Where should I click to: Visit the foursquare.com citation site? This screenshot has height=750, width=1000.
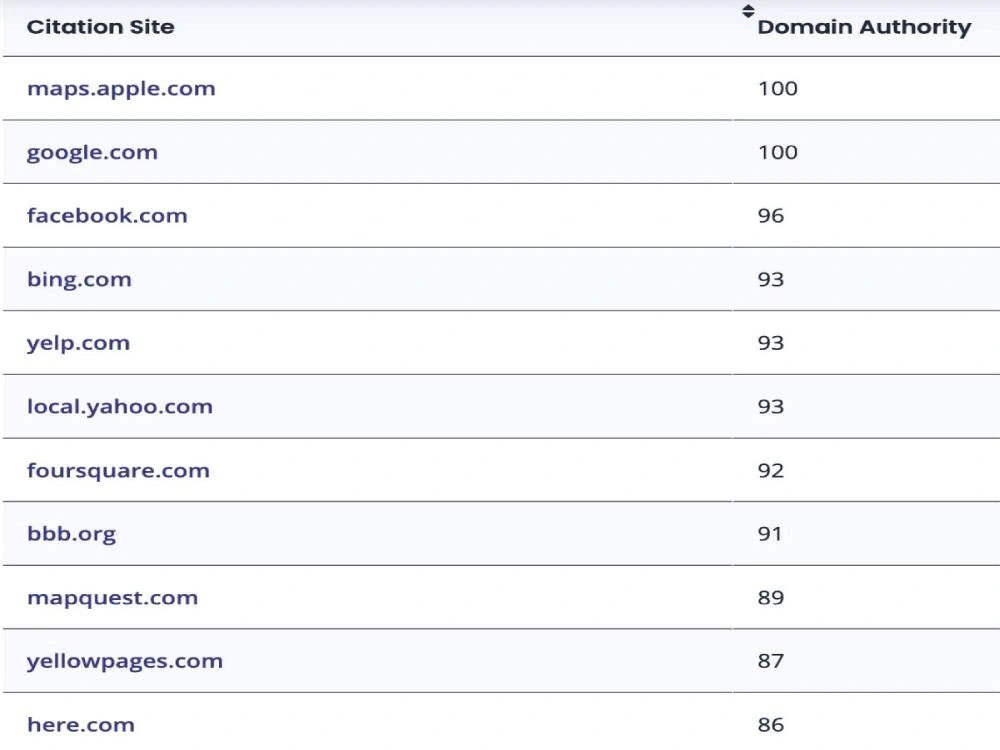pyautogui.click(x=118, y=471)
